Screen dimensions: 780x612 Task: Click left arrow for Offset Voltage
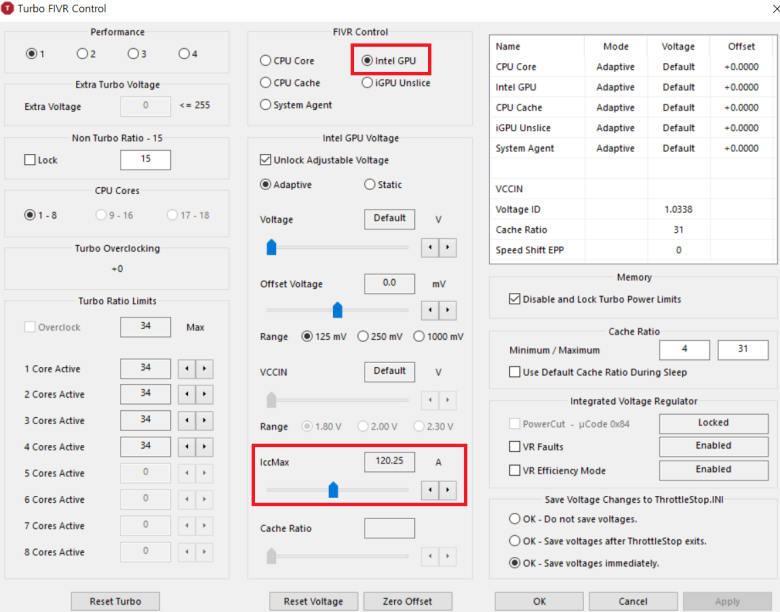pos(430,310)
